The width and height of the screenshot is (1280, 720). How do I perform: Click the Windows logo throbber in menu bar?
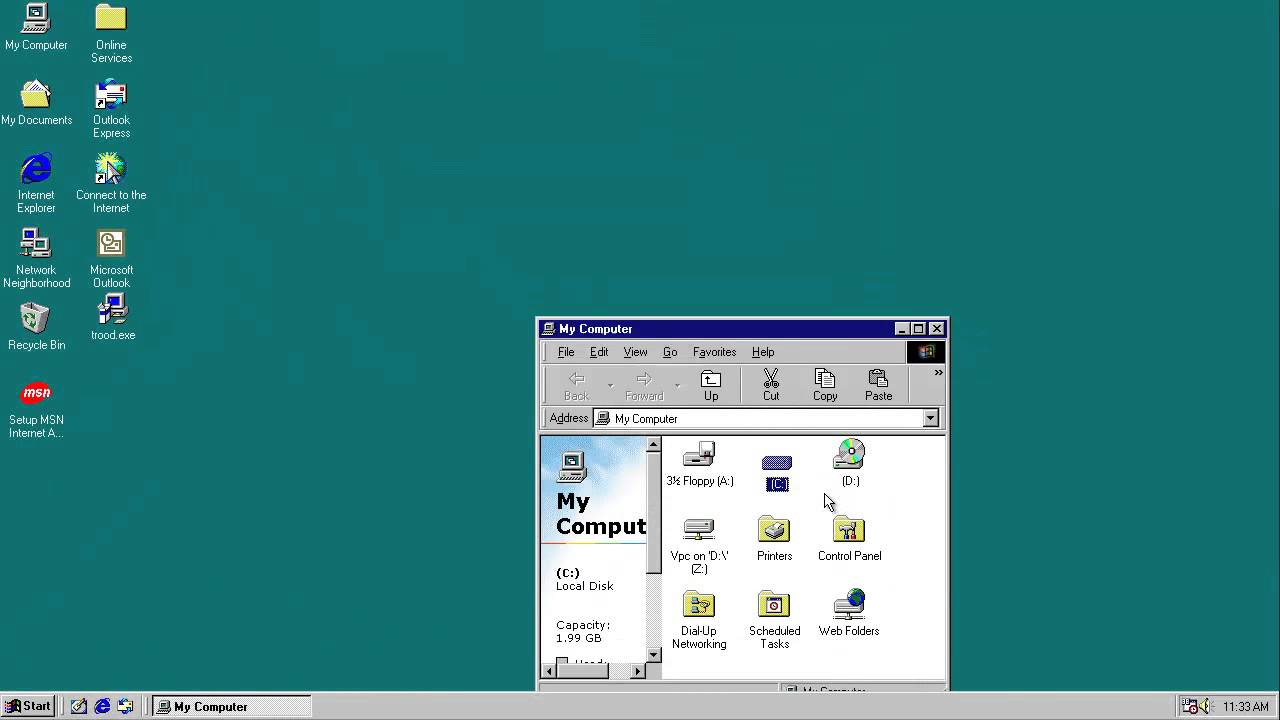[926, 352]
